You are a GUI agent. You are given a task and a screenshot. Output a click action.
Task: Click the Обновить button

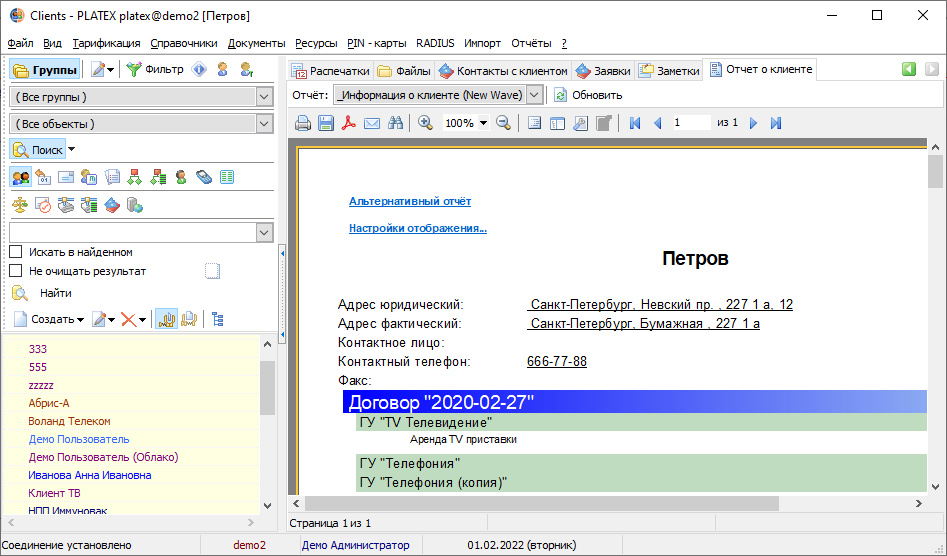tap(588, 95)
